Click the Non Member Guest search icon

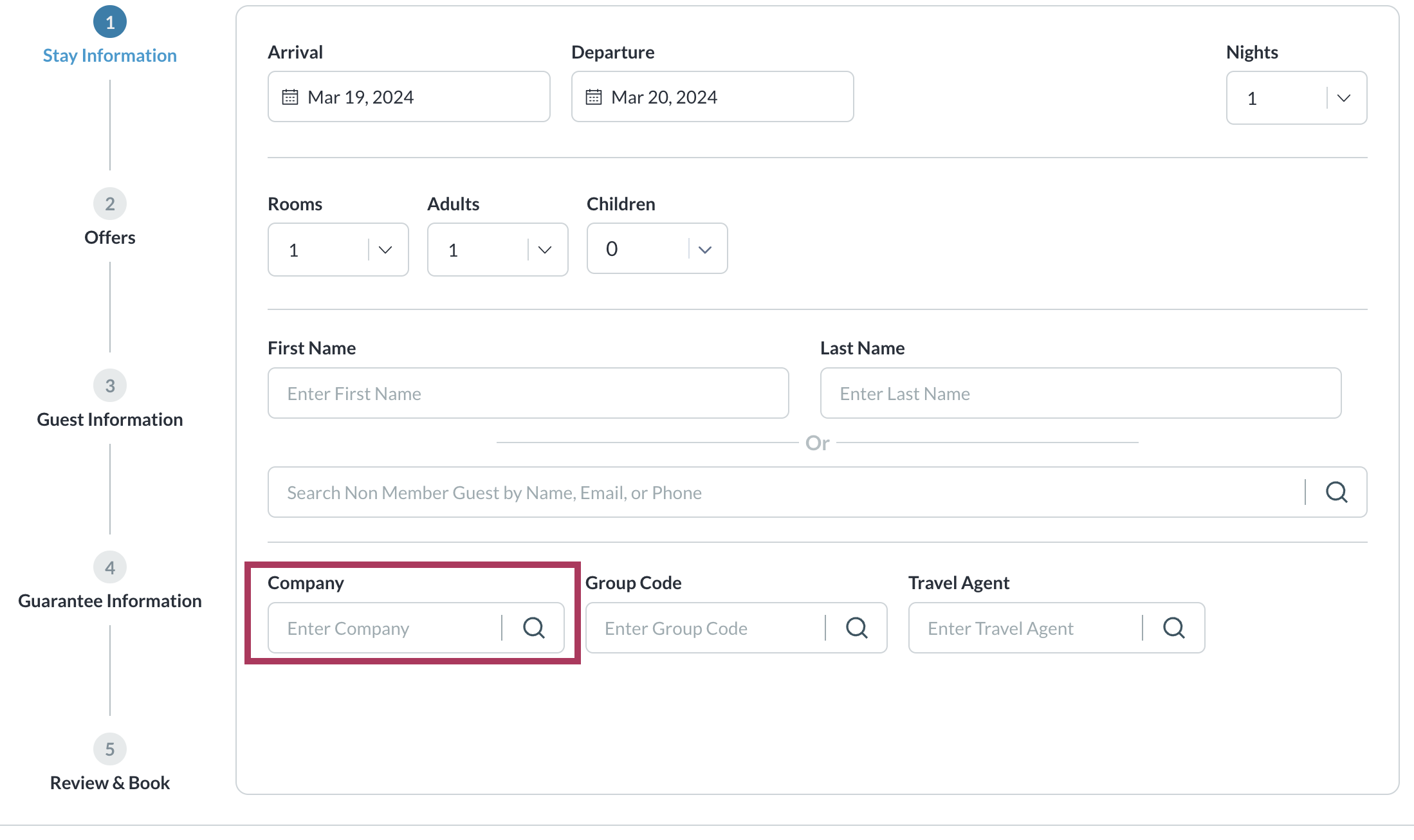[x=1336, y=492]
